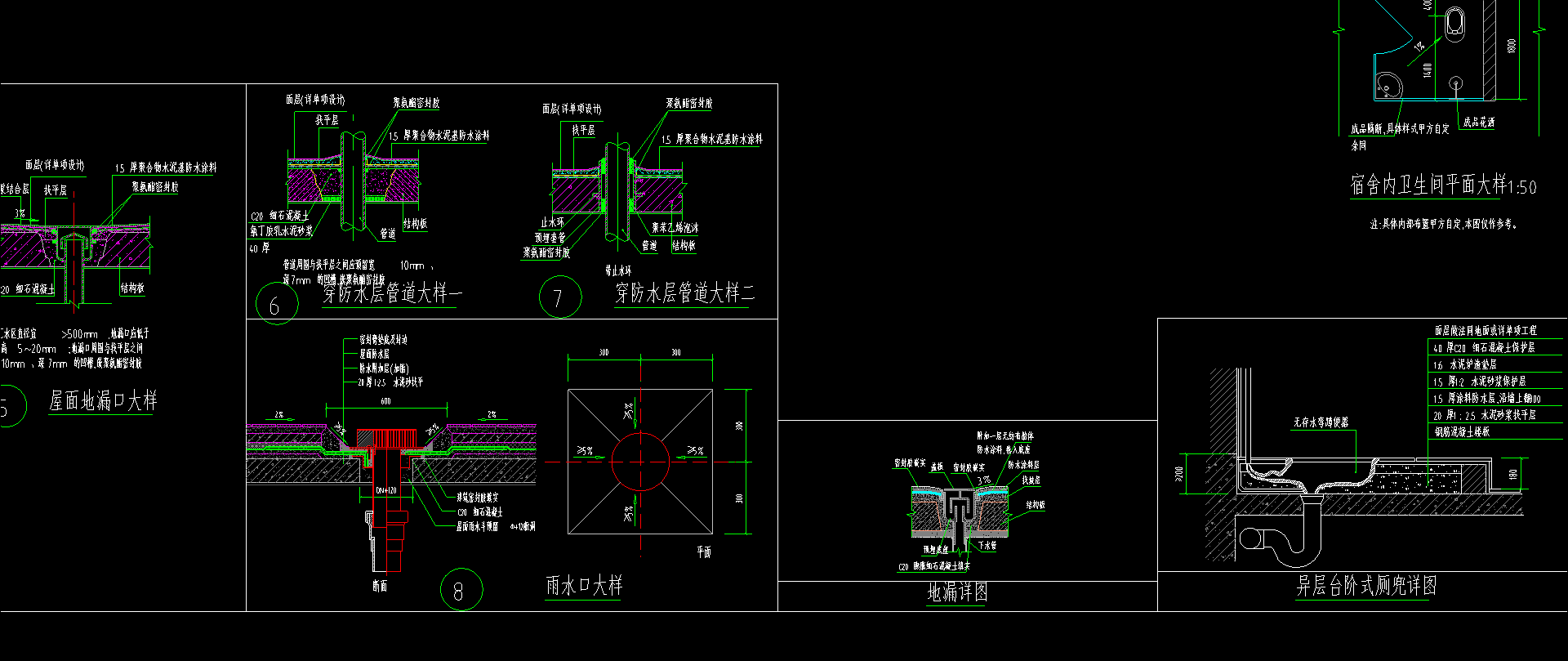Select the 防水涂料层 label
The width and height of the screenshot is (1568, 661).
pos(1024,465)
